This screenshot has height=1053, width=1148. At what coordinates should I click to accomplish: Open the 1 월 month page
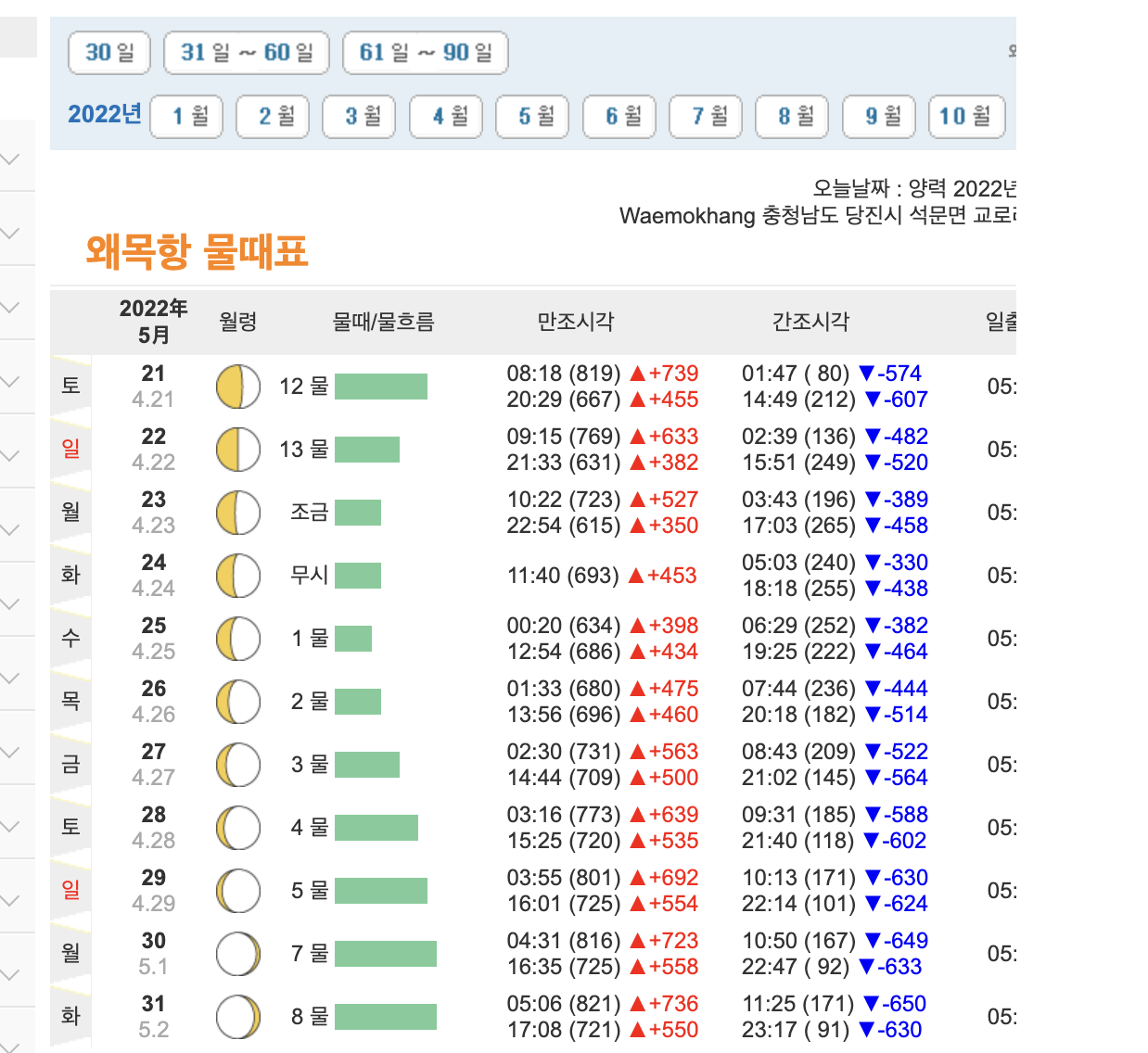(186, 117)
